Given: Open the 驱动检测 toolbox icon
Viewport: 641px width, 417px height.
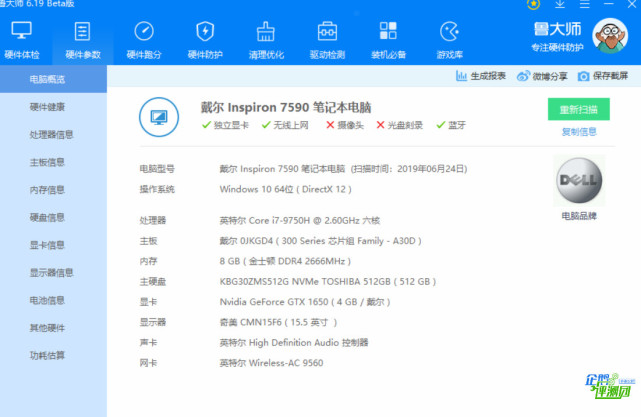Looking at the screenshot, I should pyautogui.click(x=327, y=31).
